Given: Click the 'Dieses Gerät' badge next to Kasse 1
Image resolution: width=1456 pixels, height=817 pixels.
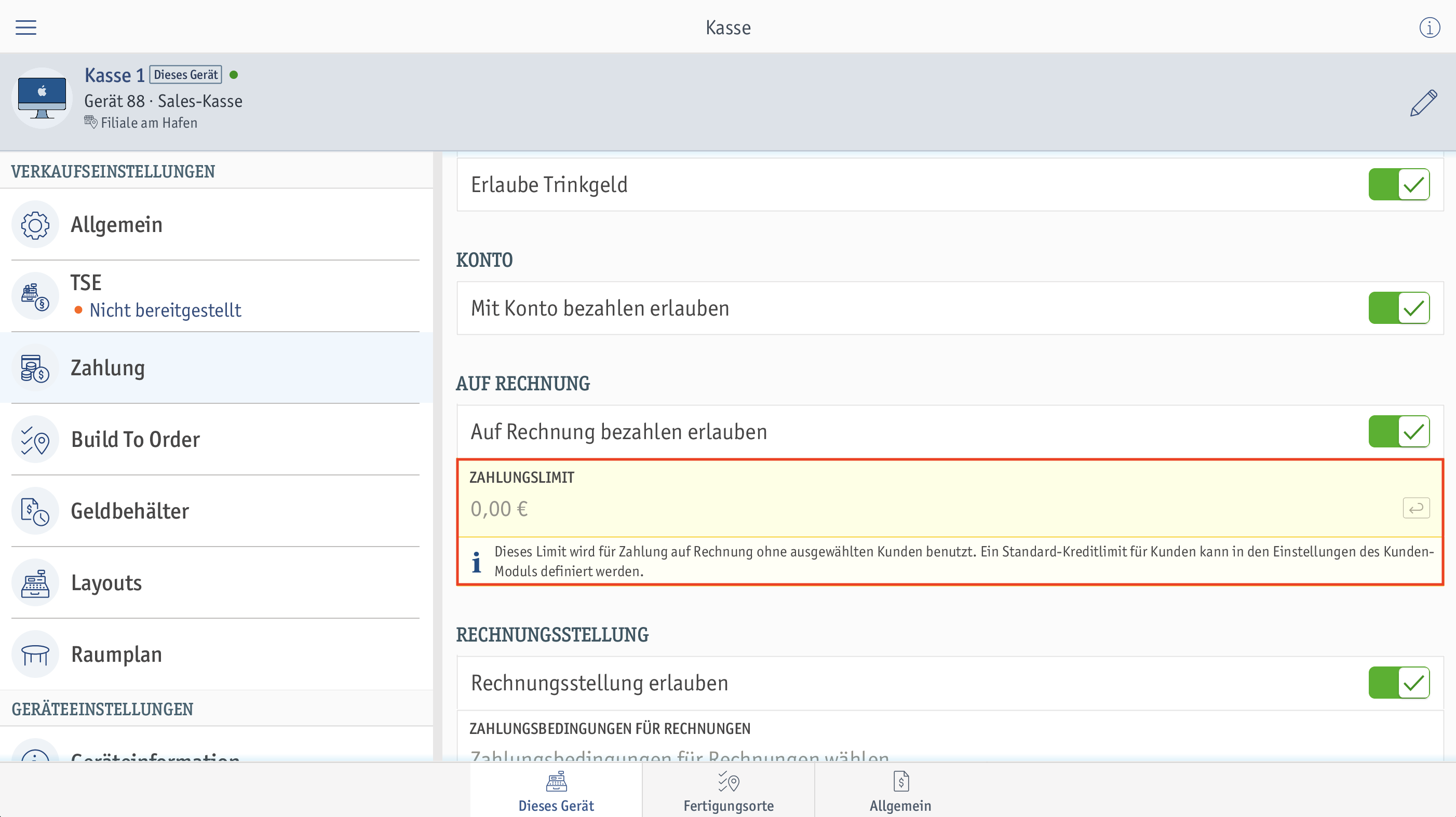Looking at the screenshot, I should 185,75.
